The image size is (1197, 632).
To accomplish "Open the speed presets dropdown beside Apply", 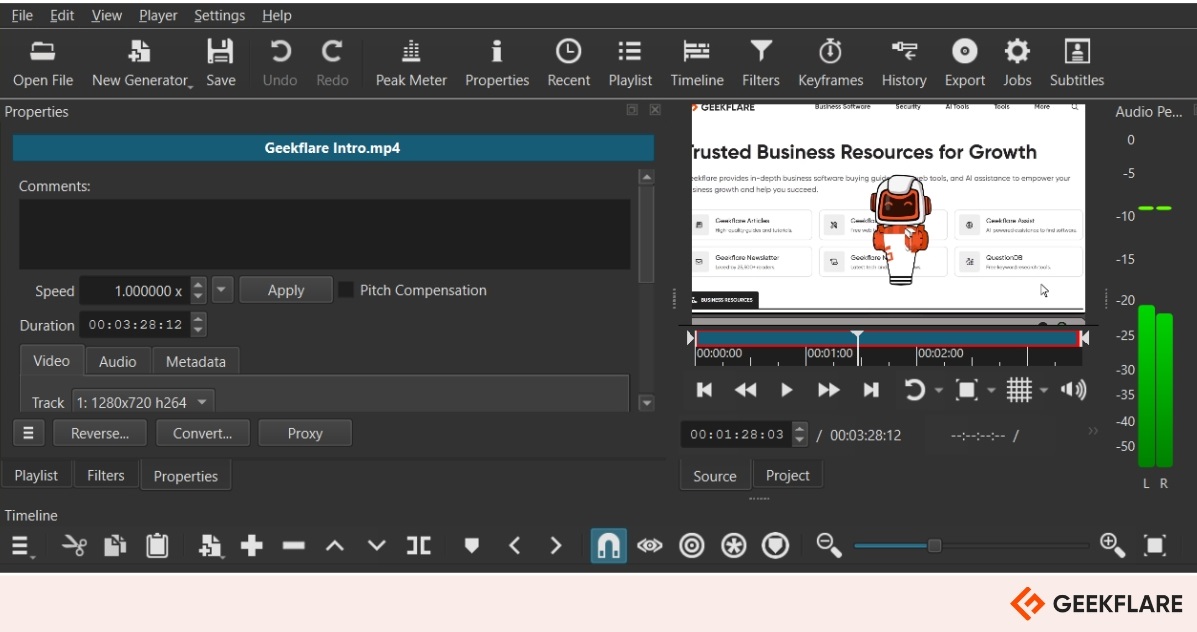I will point(222,290).
